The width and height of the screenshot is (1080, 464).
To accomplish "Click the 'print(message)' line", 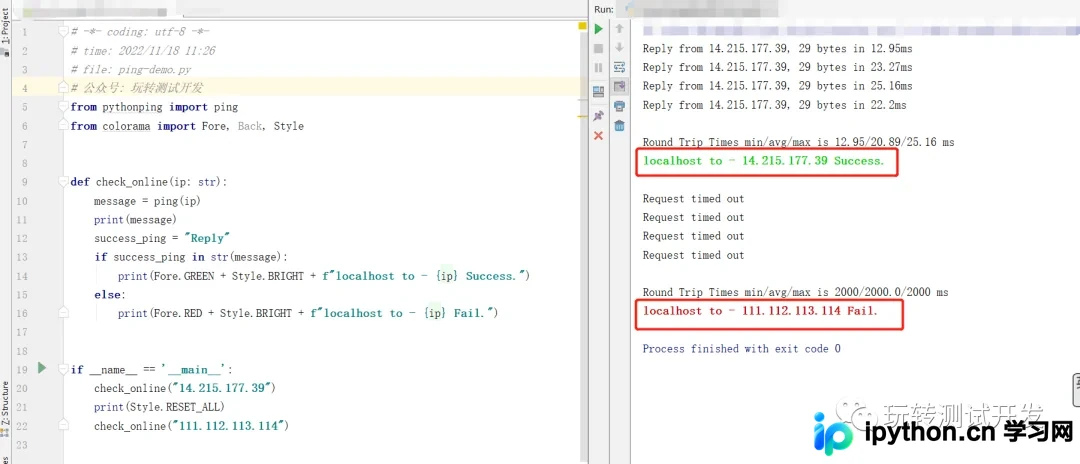I will pos(136,220).
